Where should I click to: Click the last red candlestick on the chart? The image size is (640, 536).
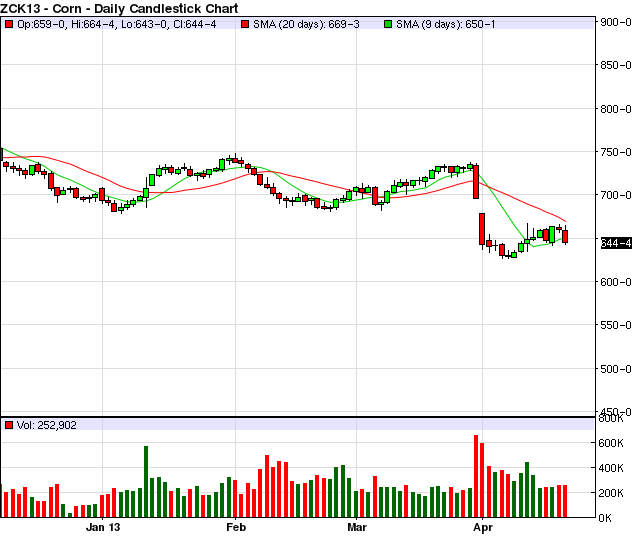[x=565, y=236]
